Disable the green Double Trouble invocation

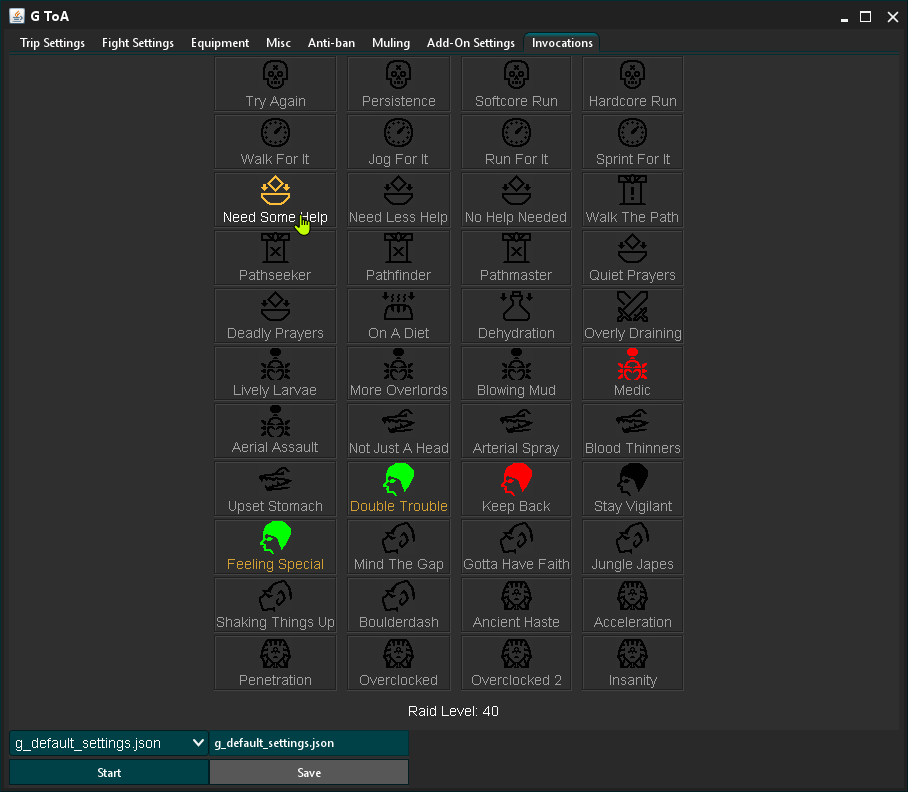[398, 489]
